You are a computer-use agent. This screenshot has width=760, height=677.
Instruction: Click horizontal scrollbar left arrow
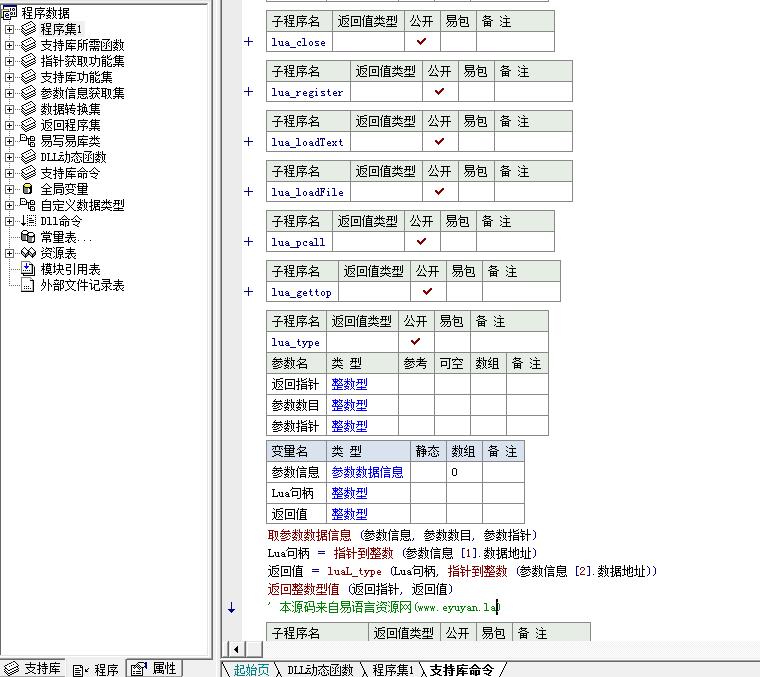[236, 649]
